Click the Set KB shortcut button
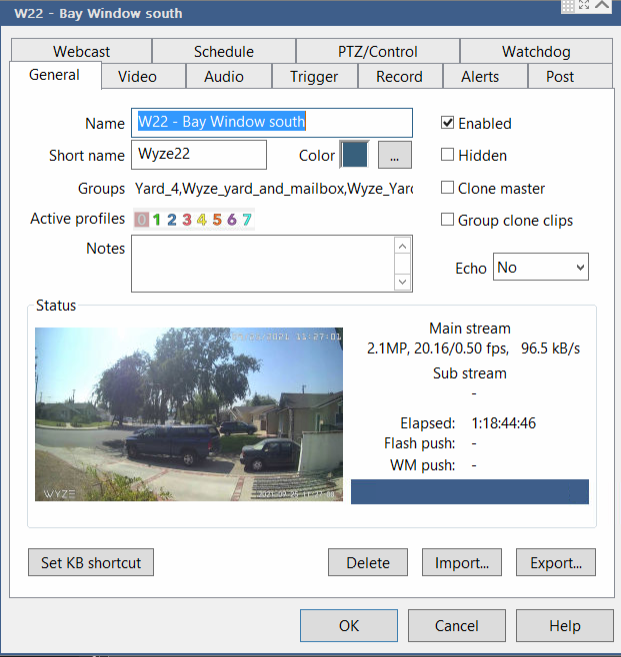Viewport: 621px width, 657px height. point(91,562)
